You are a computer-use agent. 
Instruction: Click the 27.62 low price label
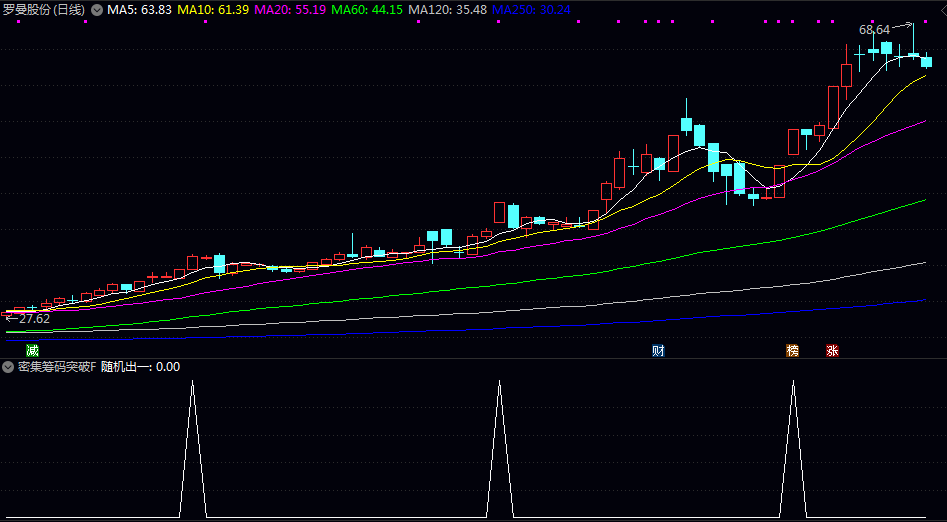click(34, 319)
